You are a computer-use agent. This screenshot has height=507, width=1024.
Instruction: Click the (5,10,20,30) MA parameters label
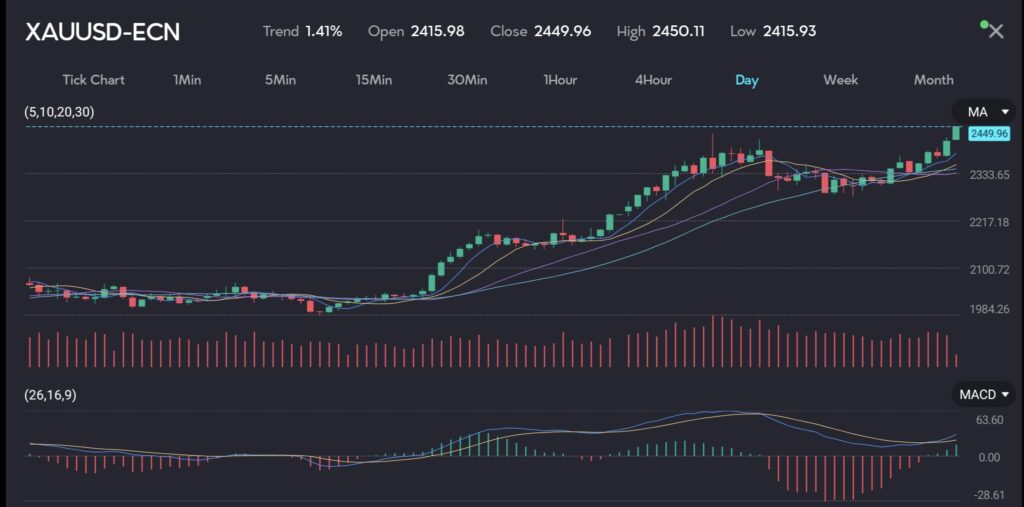[x=59, y=112]
